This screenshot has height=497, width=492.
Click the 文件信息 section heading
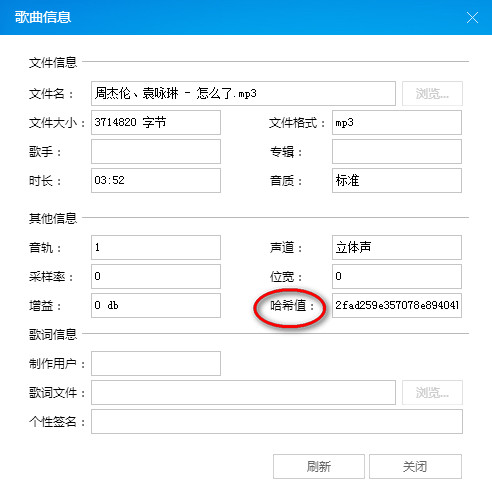click(x=53, y=62)
